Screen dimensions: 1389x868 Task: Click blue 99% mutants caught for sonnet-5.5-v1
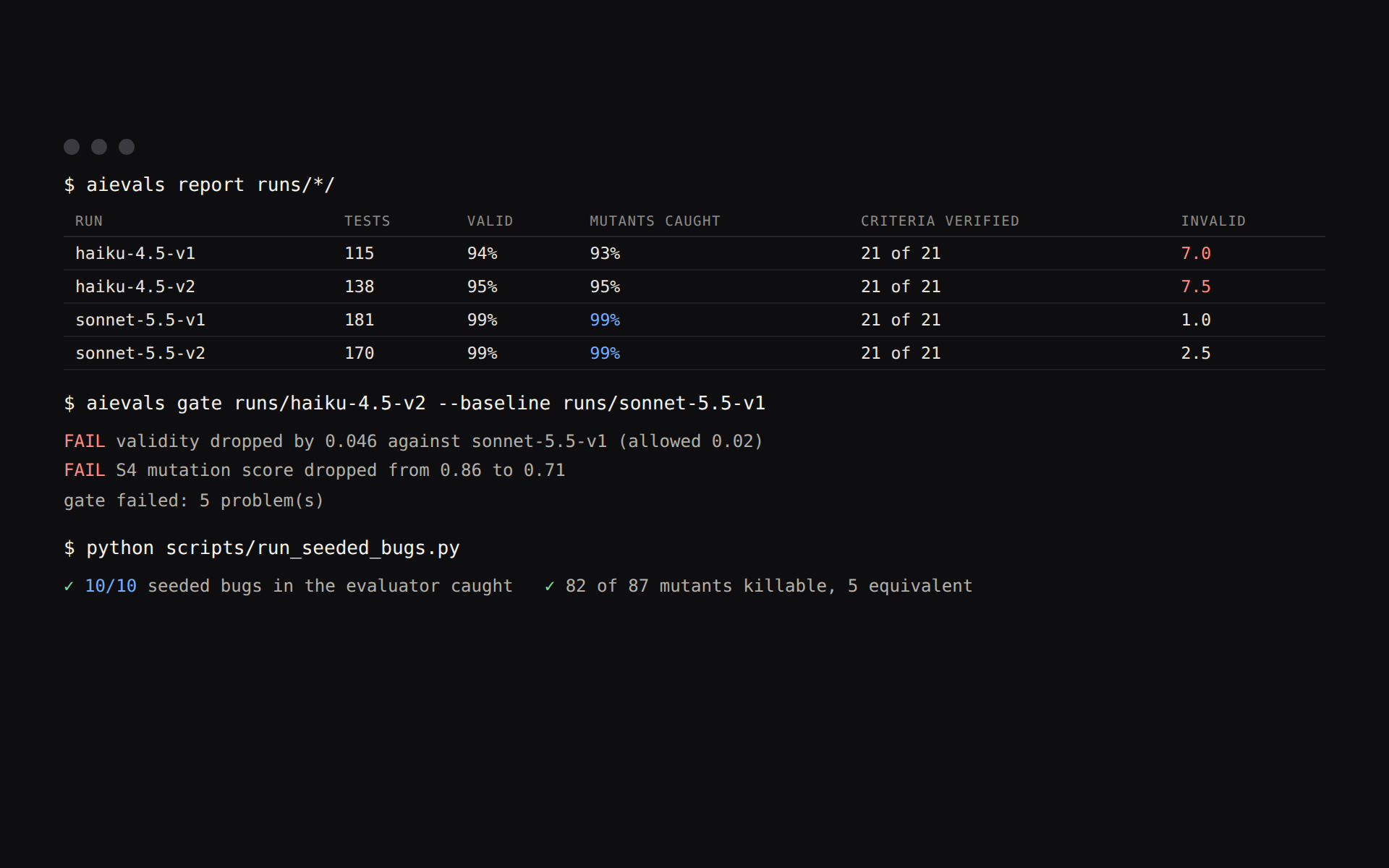pyautogui.click(x=605, y=320)
